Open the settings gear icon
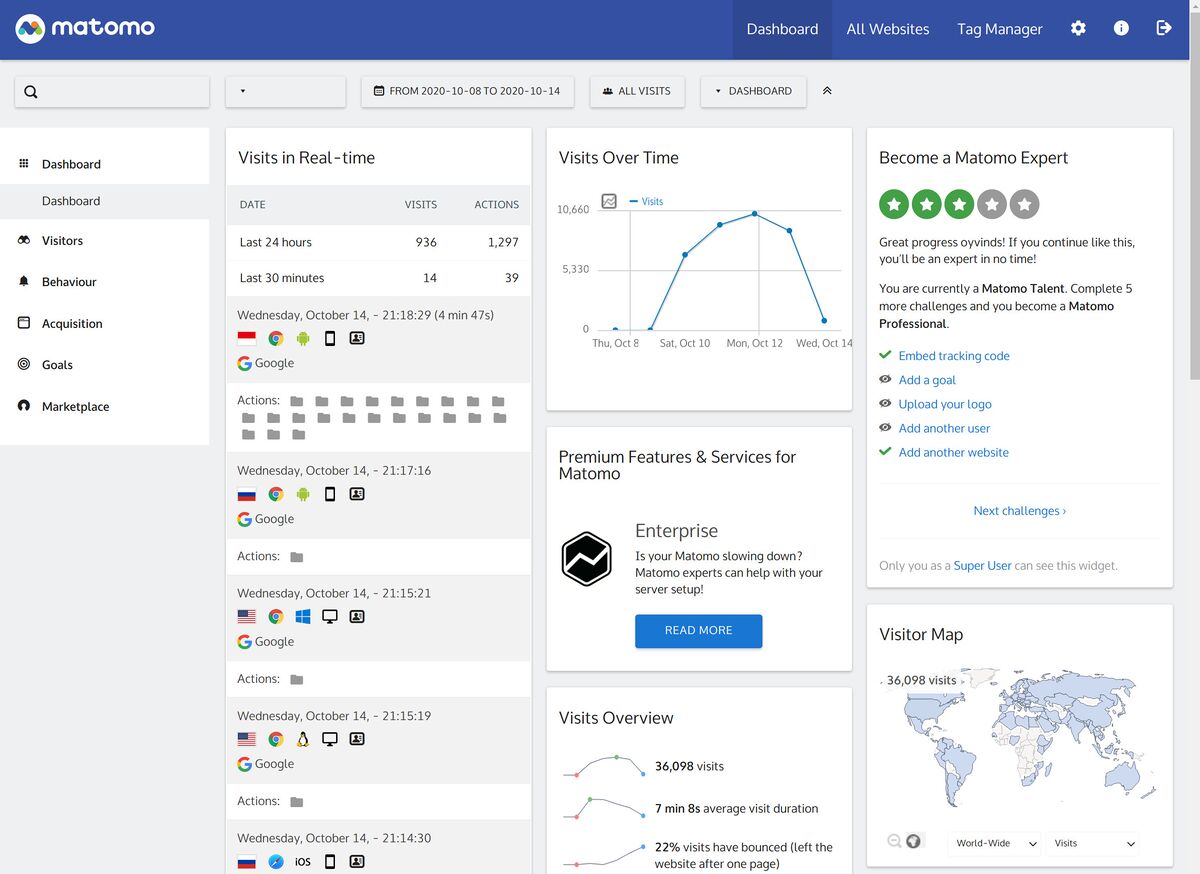Viewport: 1200px width, 874px height. coord(1078,28)
